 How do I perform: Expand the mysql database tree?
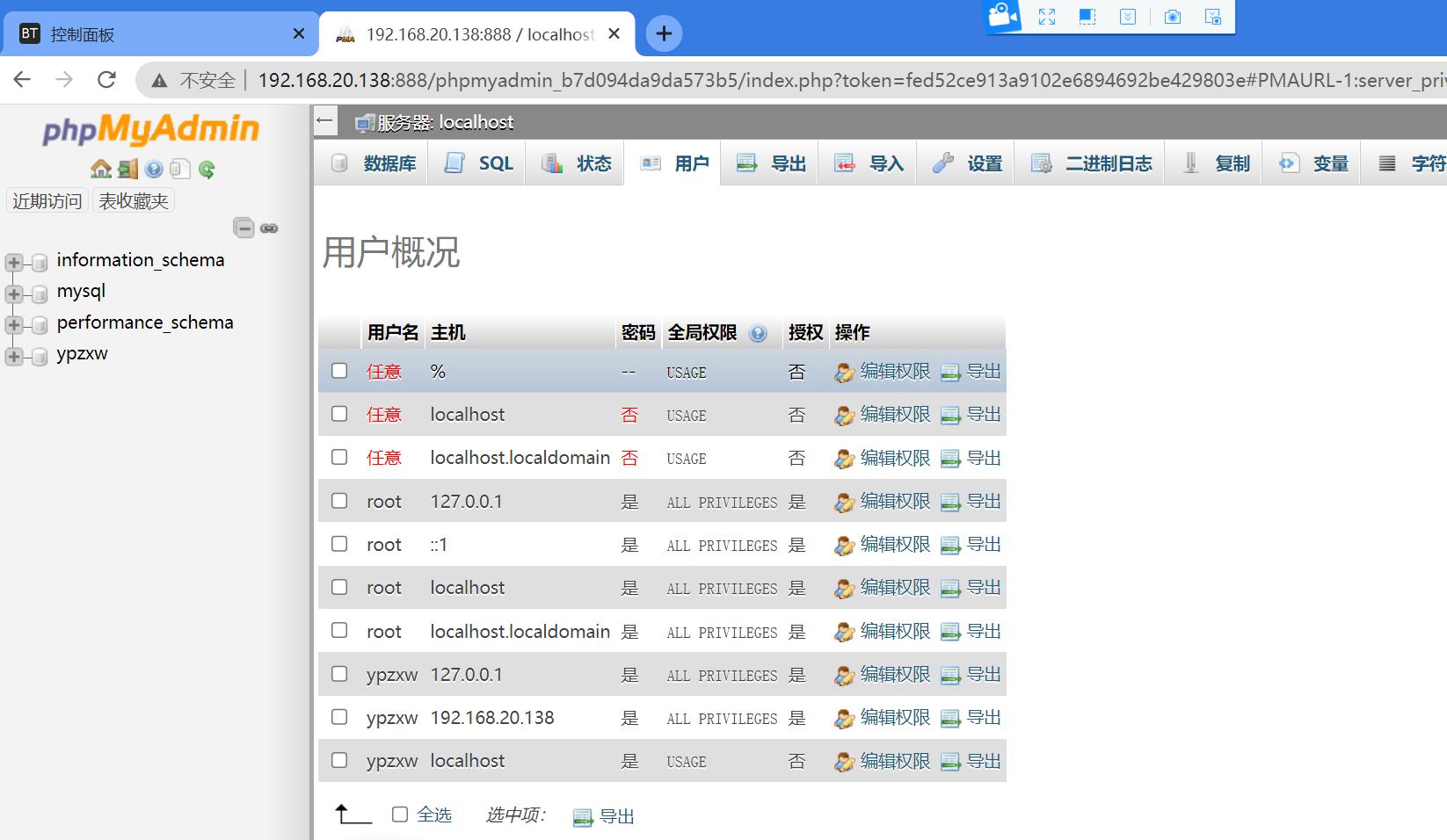pos(14,293)
